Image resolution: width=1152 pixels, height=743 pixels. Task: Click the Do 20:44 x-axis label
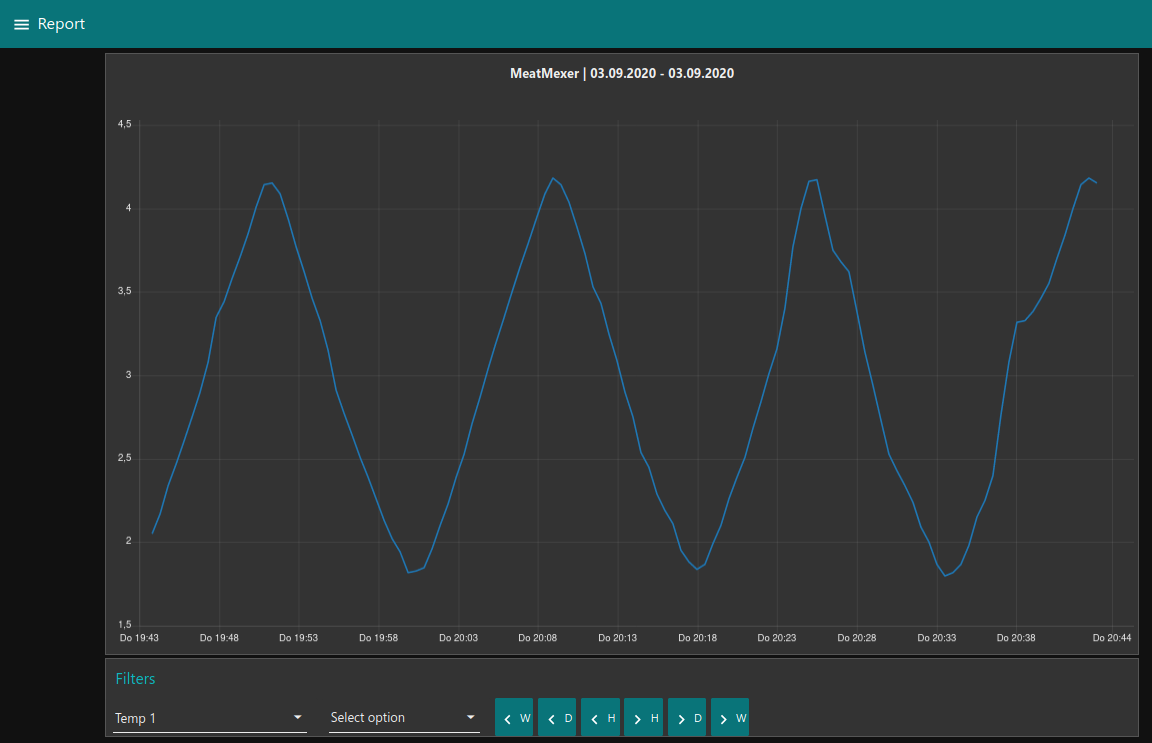1111,637
